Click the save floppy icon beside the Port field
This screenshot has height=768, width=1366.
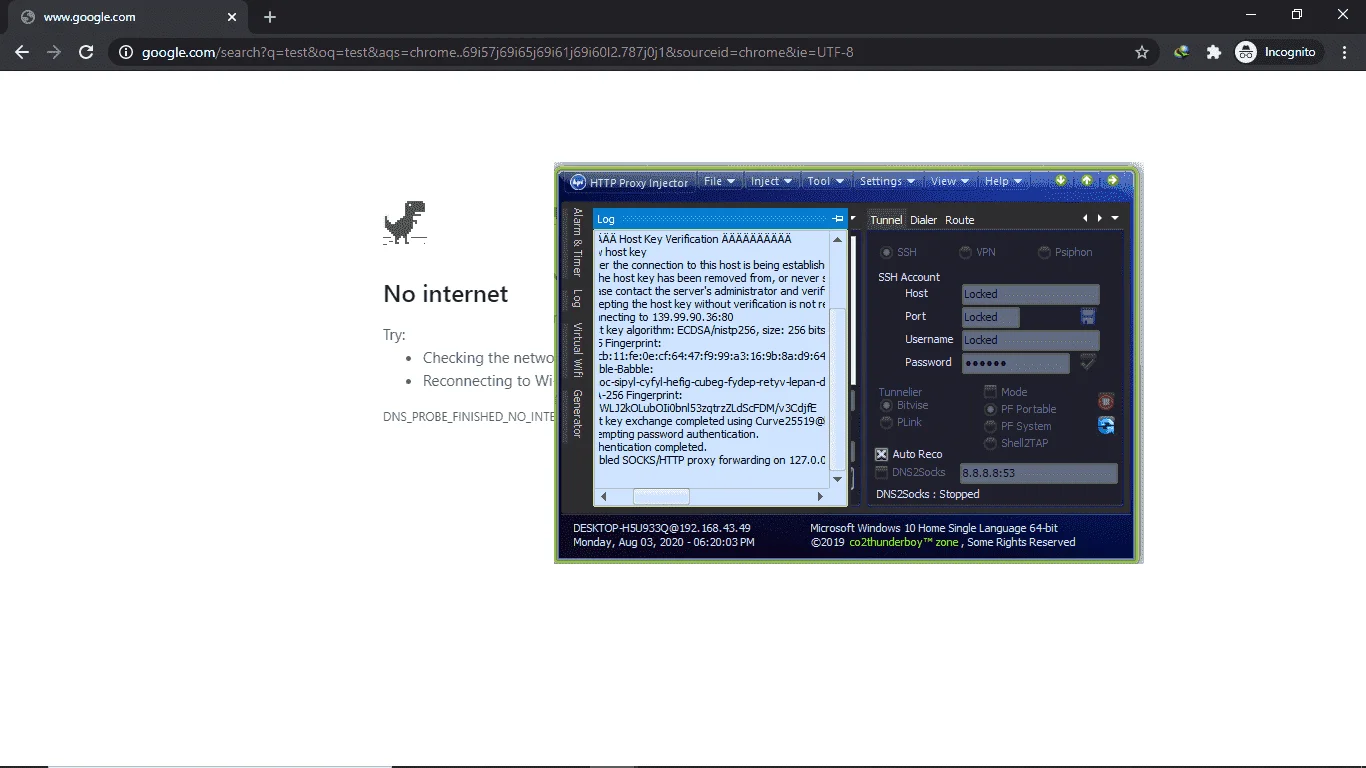pos(1087,317)
